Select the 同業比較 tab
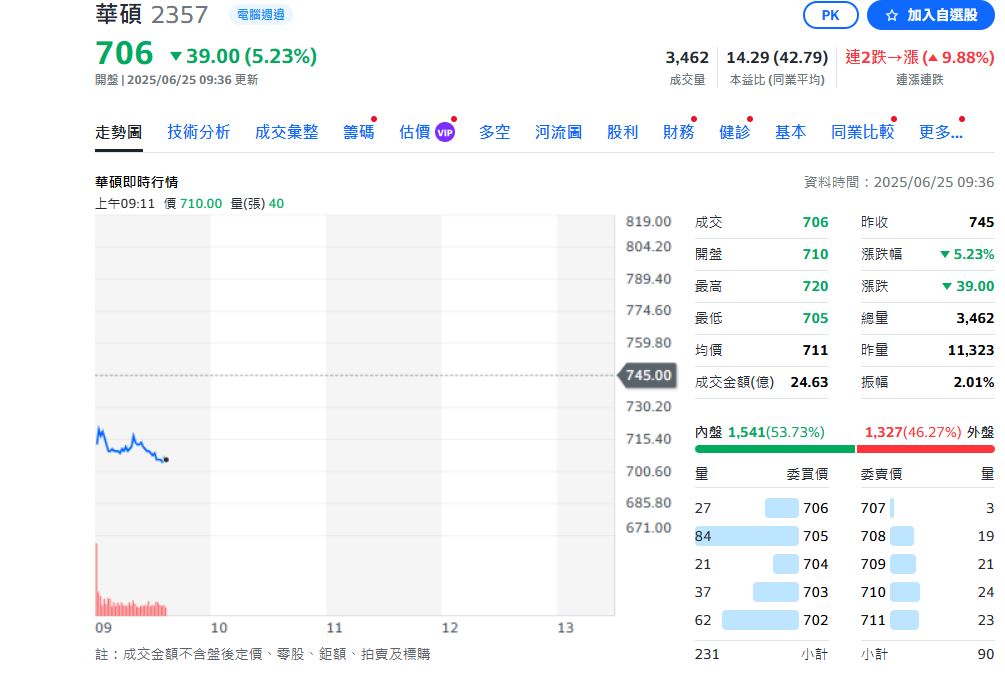The height and width of the screenshot is (685, 1005). [863, 132]
